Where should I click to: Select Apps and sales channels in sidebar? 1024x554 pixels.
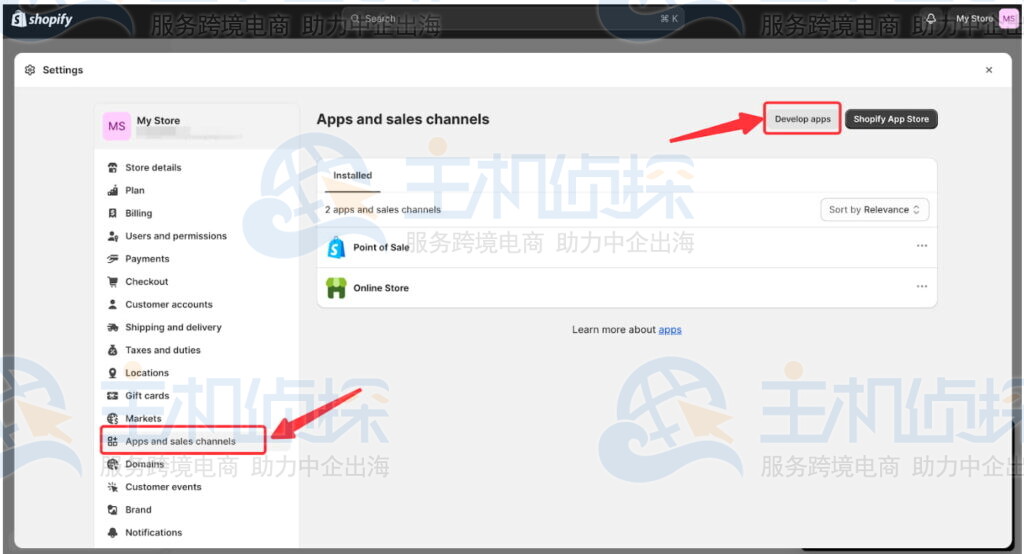point(180,442)
